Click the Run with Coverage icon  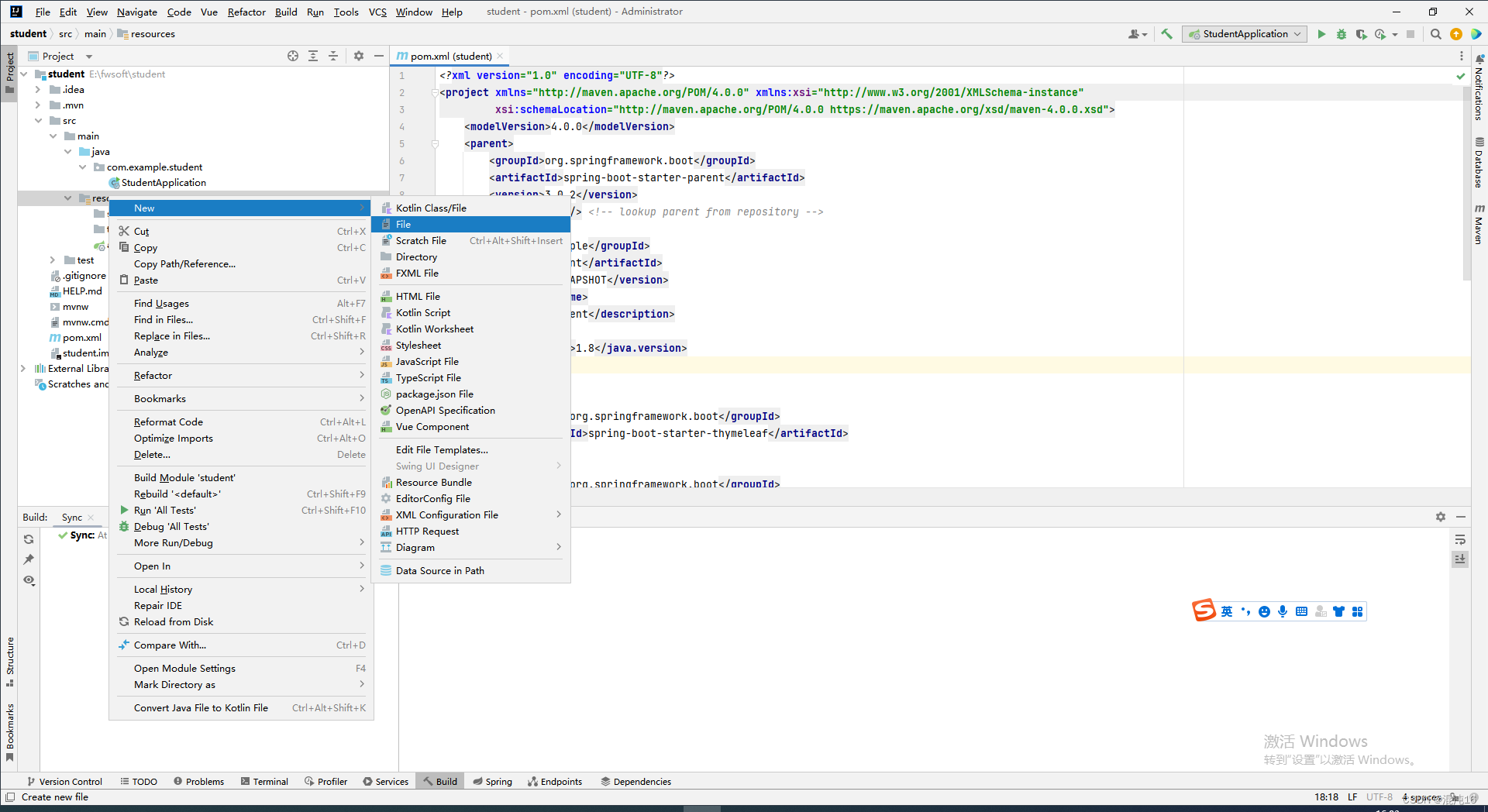tap(1362, 34)
